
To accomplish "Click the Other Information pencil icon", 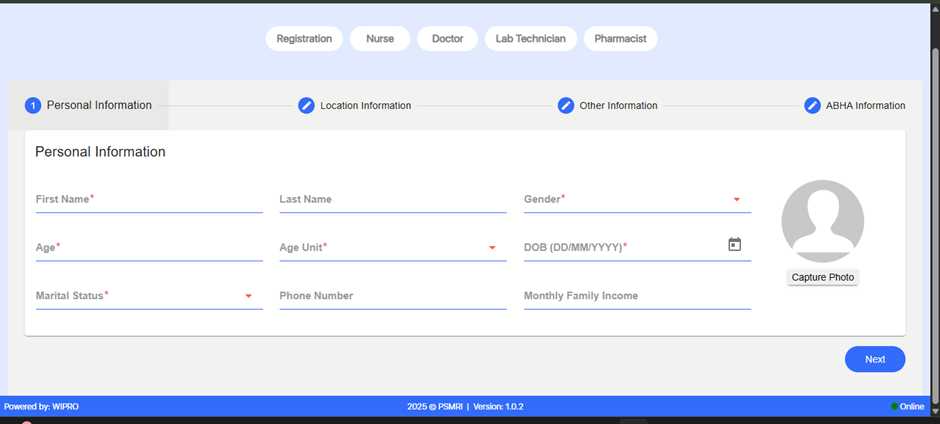I will tap(566, 105).
